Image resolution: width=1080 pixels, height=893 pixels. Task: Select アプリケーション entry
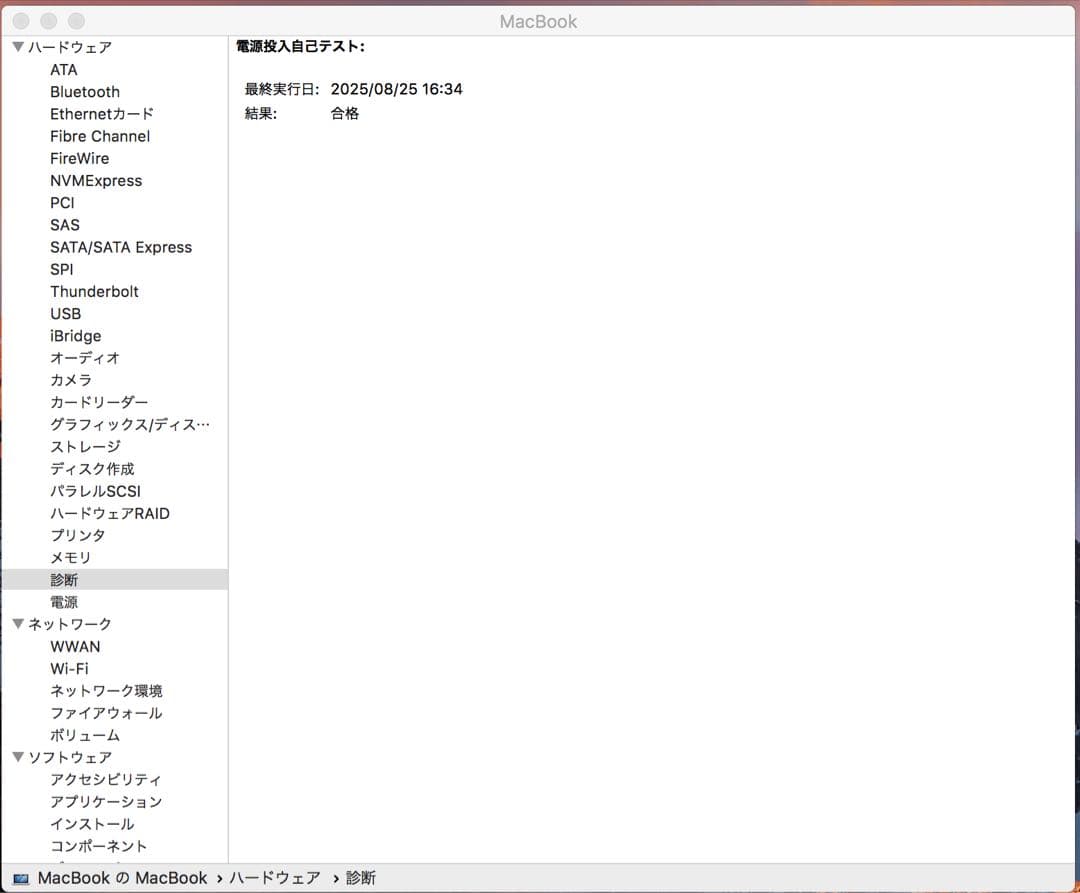(x=106, y=801)
